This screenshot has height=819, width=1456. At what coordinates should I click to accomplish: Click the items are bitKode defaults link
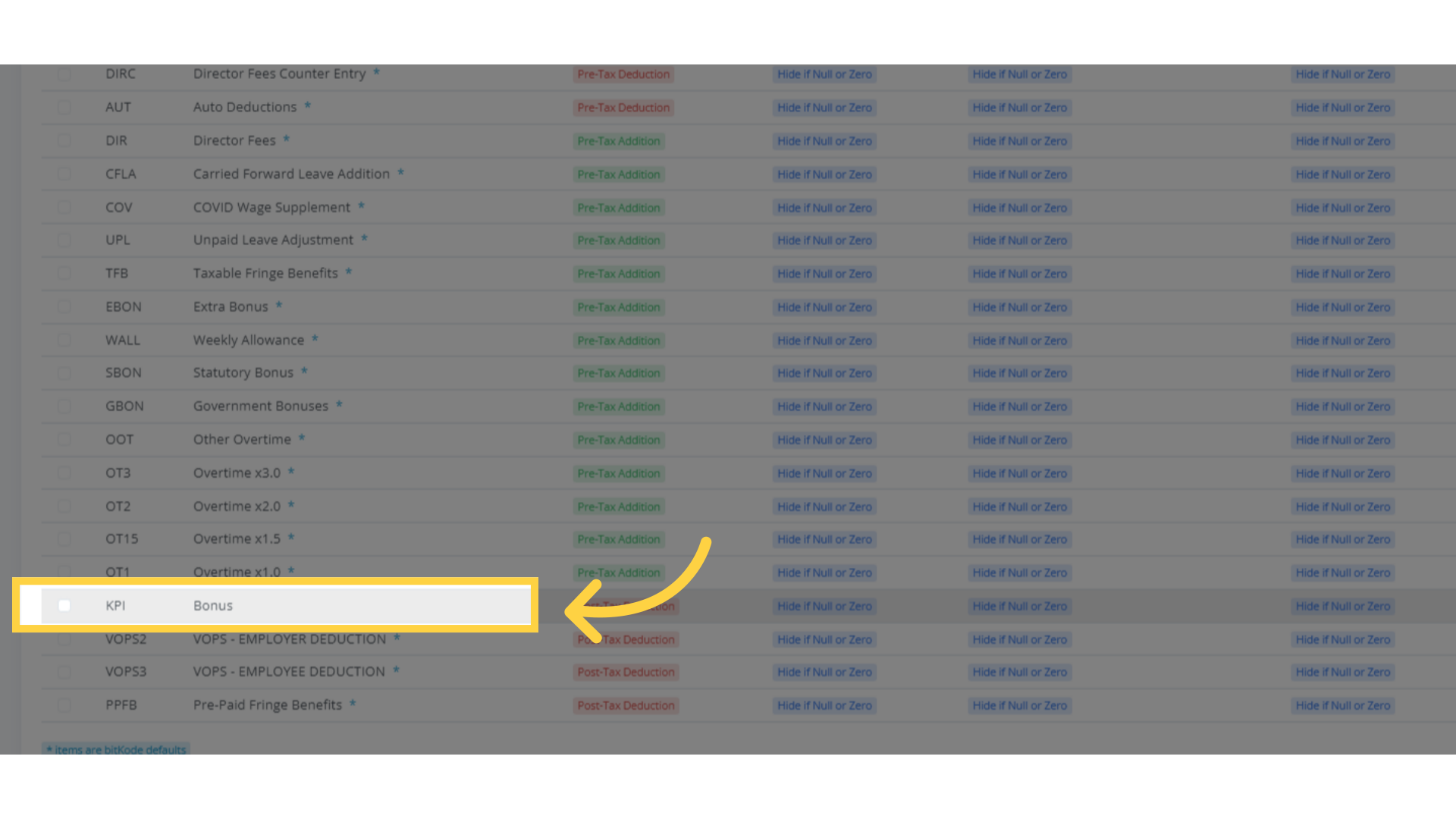115,749
